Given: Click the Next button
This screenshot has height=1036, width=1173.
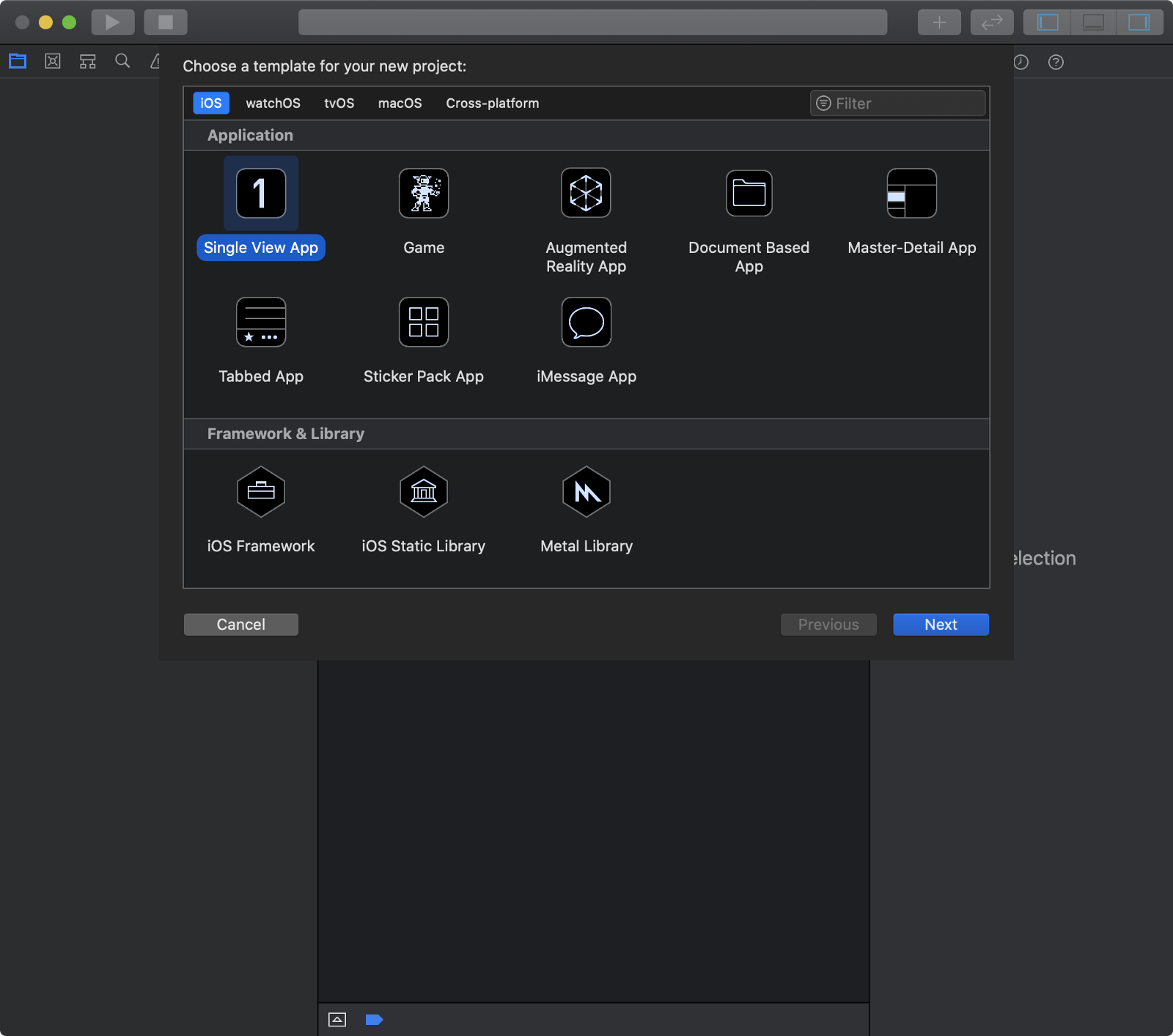Looking at the screenshot, I should tap(940, 624).
